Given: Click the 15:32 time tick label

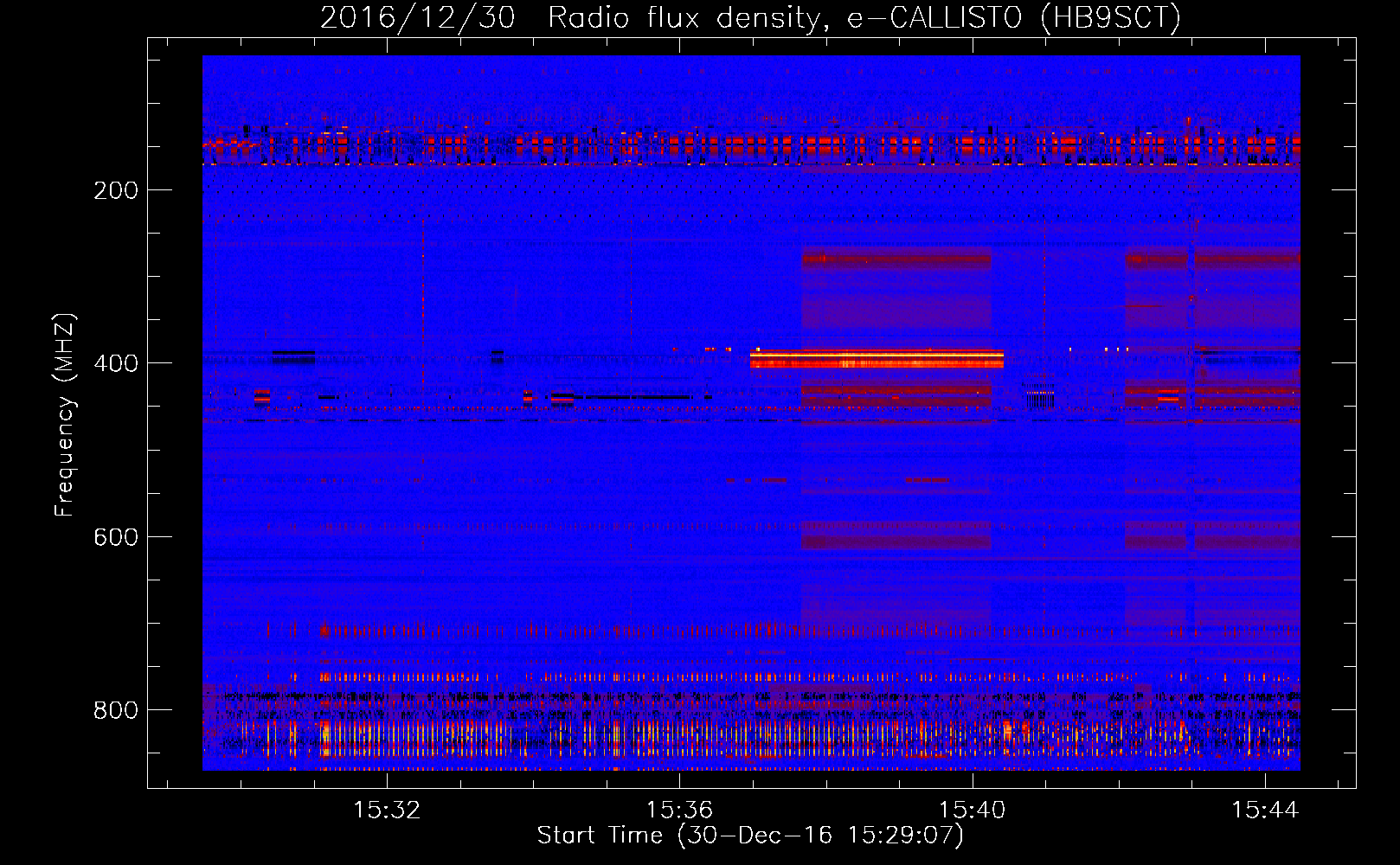Looking at the screenshot, I should (387, 810).
